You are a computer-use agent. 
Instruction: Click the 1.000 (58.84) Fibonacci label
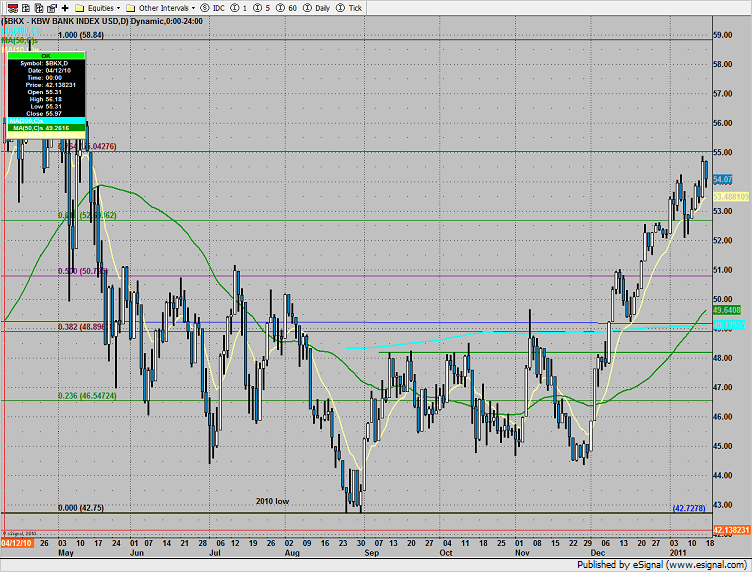click(81, 35)
